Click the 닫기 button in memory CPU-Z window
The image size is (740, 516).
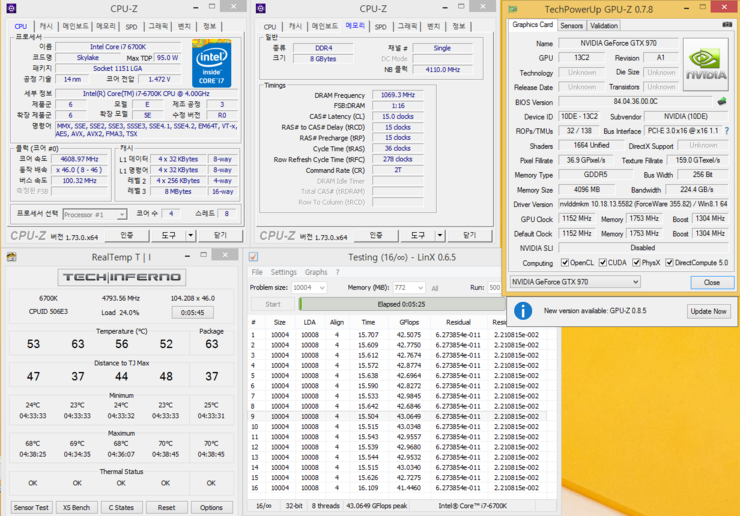tap(470, 235)
